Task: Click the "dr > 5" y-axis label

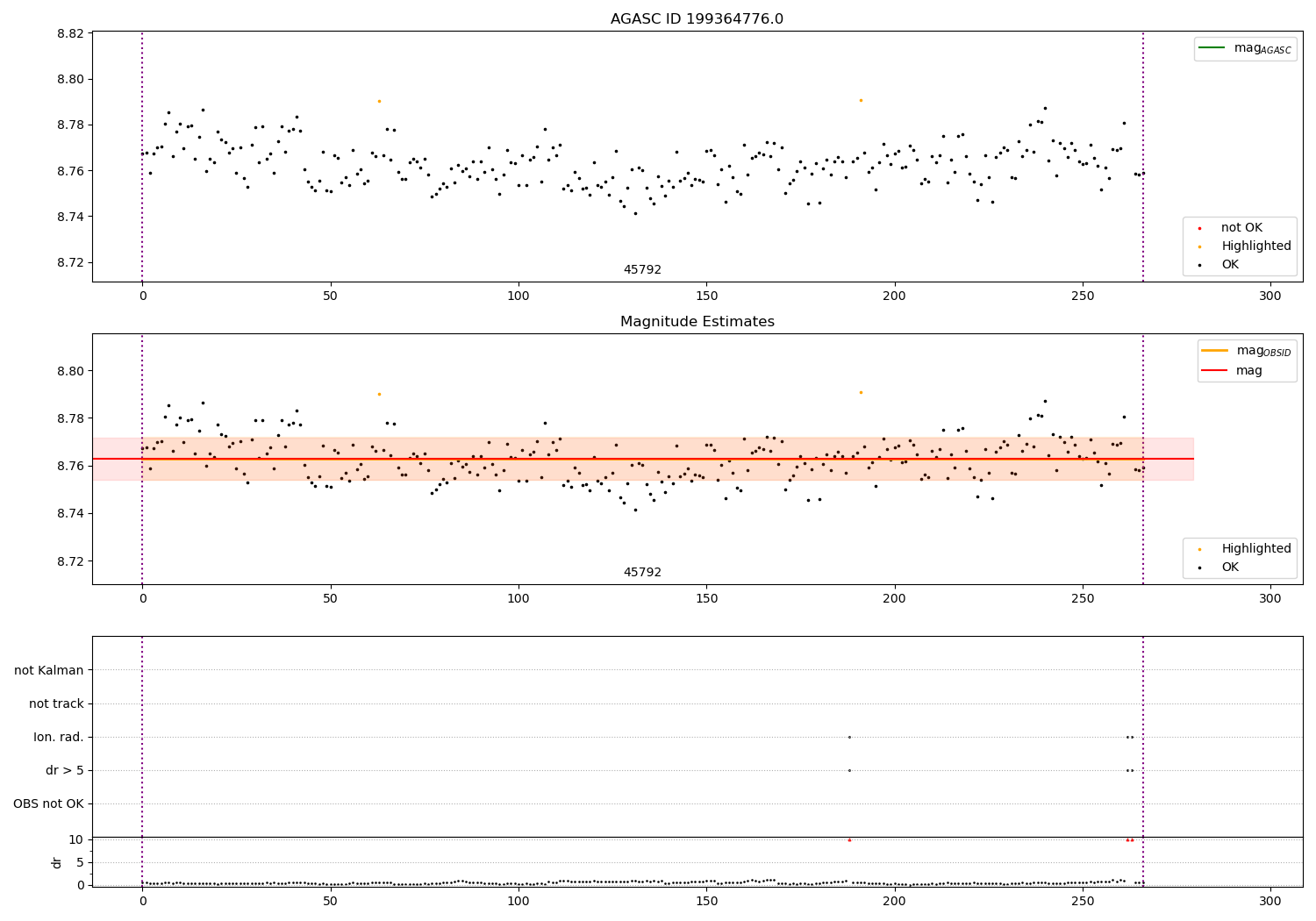Action: coord(65,770)
